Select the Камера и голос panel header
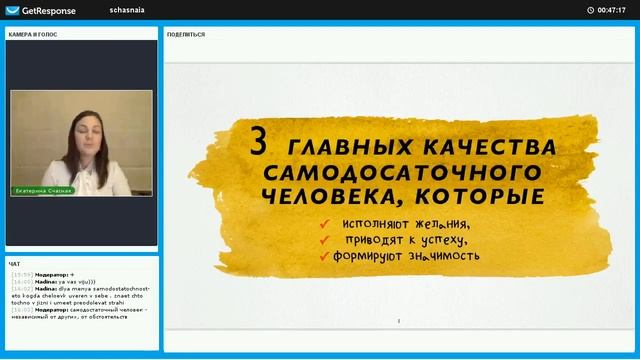The height and width of the screenshot is (360, 640). 33,35
